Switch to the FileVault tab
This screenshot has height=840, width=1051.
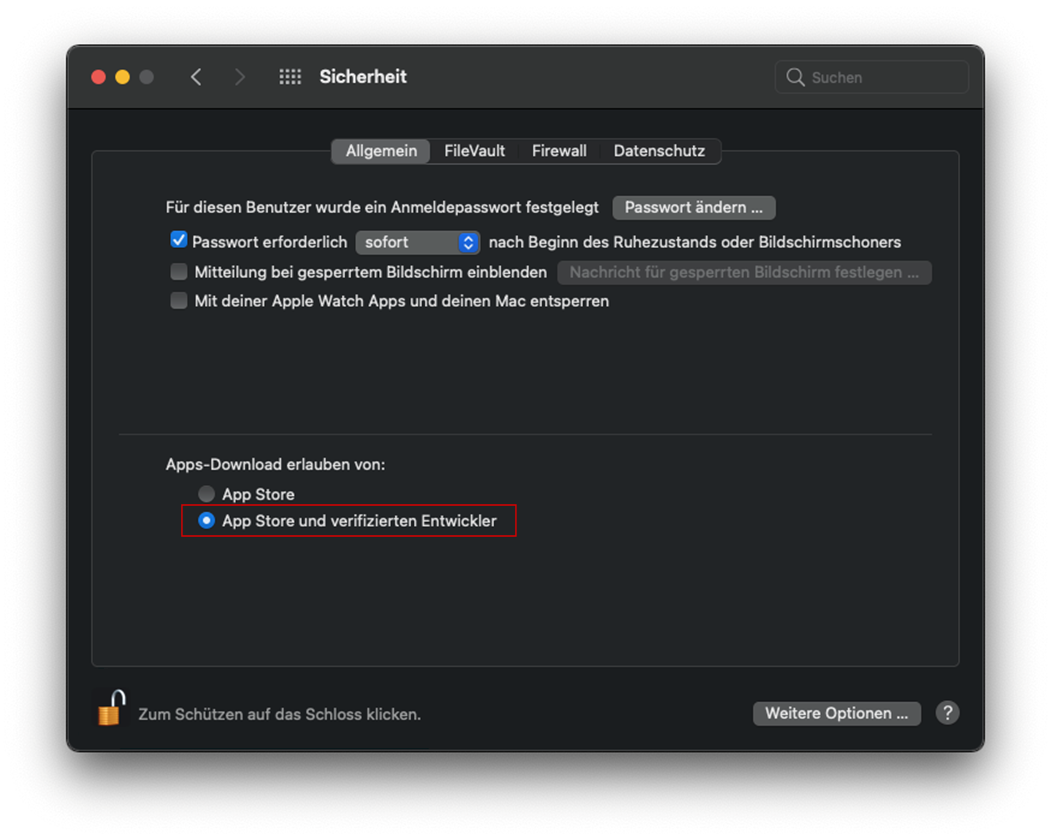(x=474, y=151)
